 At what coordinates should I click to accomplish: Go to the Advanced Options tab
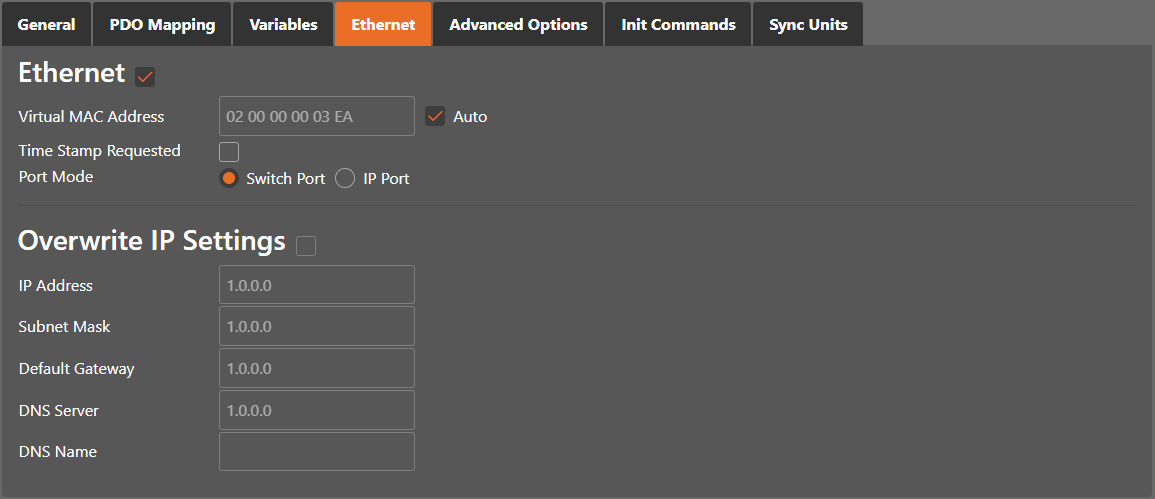[x=518, y=24]
